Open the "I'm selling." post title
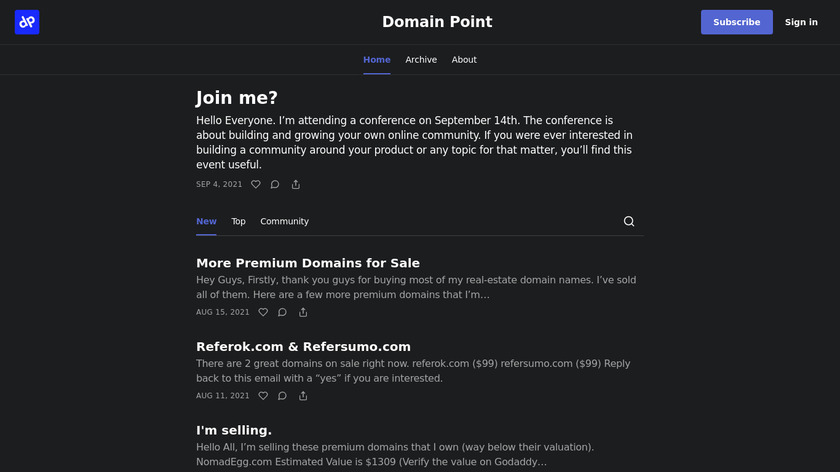 tap(234, 430)
